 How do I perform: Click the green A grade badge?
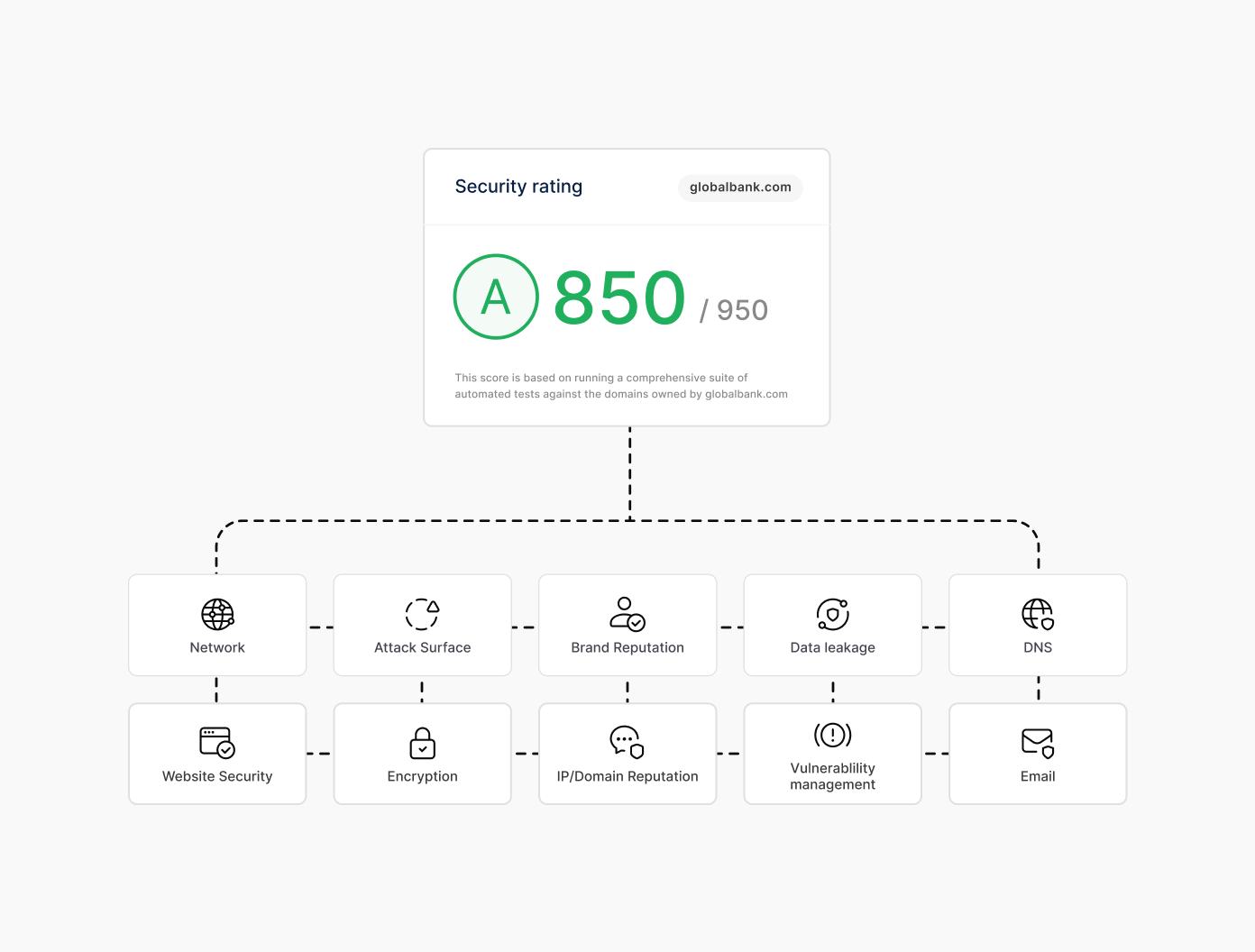[496, 297]
